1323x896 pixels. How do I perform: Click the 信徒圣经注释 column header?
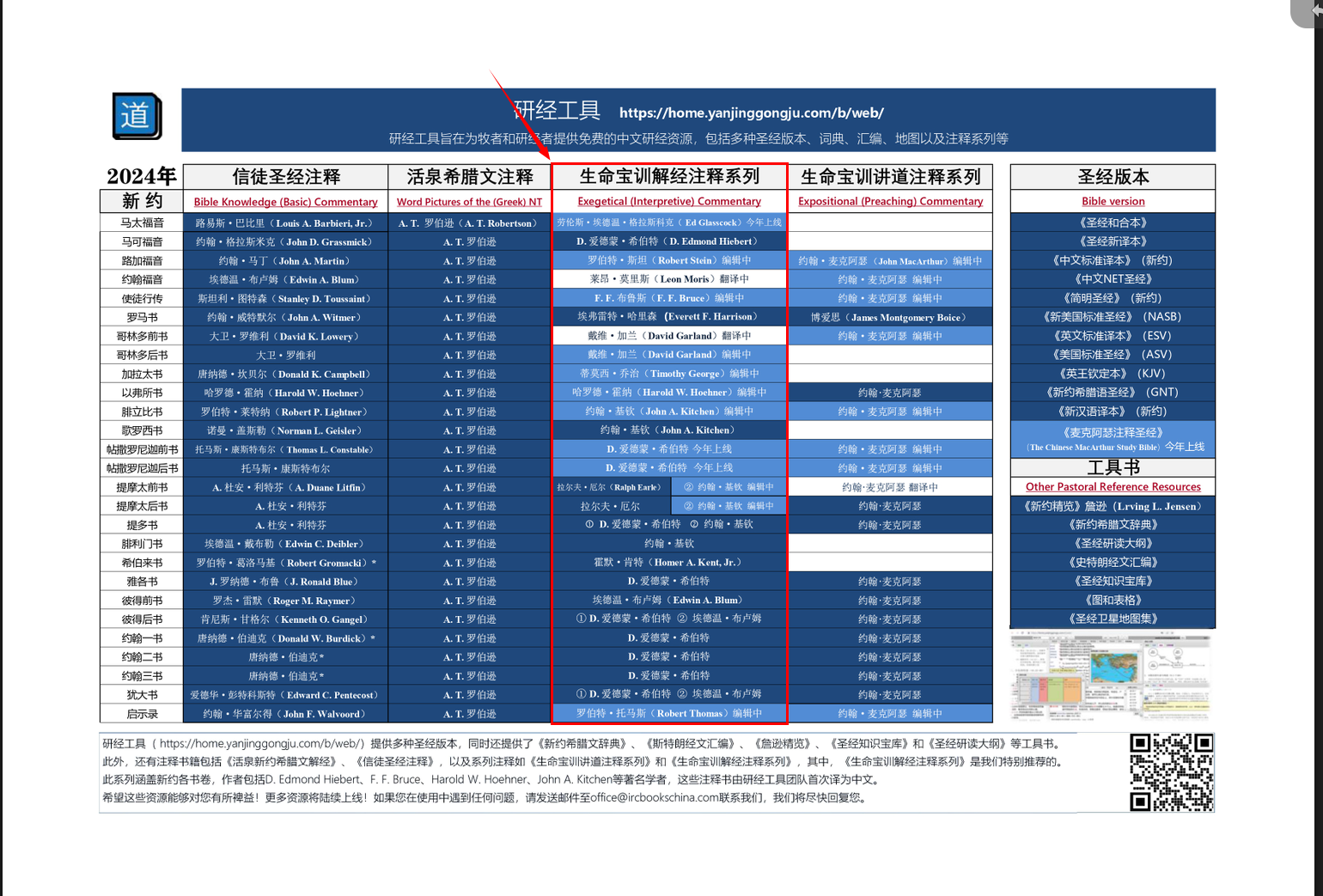click(x=285, y=177)
